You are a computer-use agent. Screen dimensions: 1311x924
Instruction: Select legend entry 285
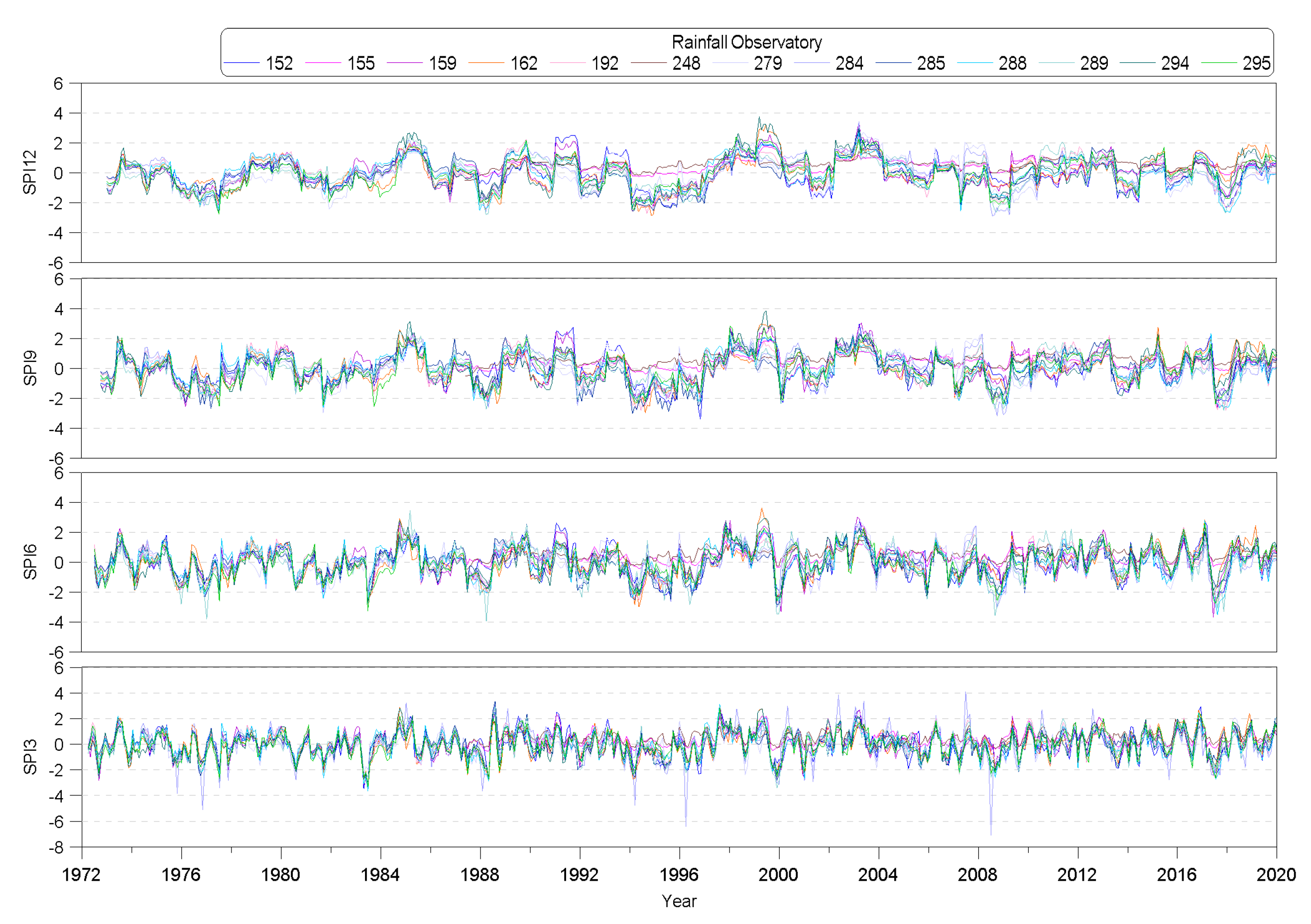931,63
